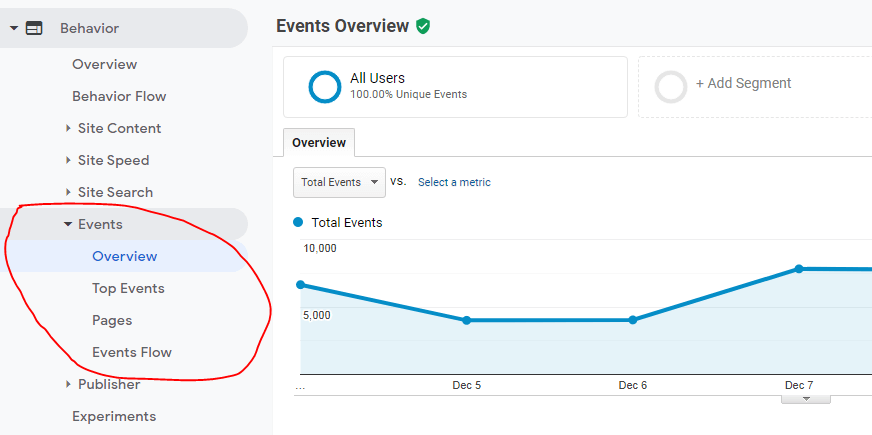Open the Total Events metric dropdown
The image size is (872, 435).
[339, 182]
